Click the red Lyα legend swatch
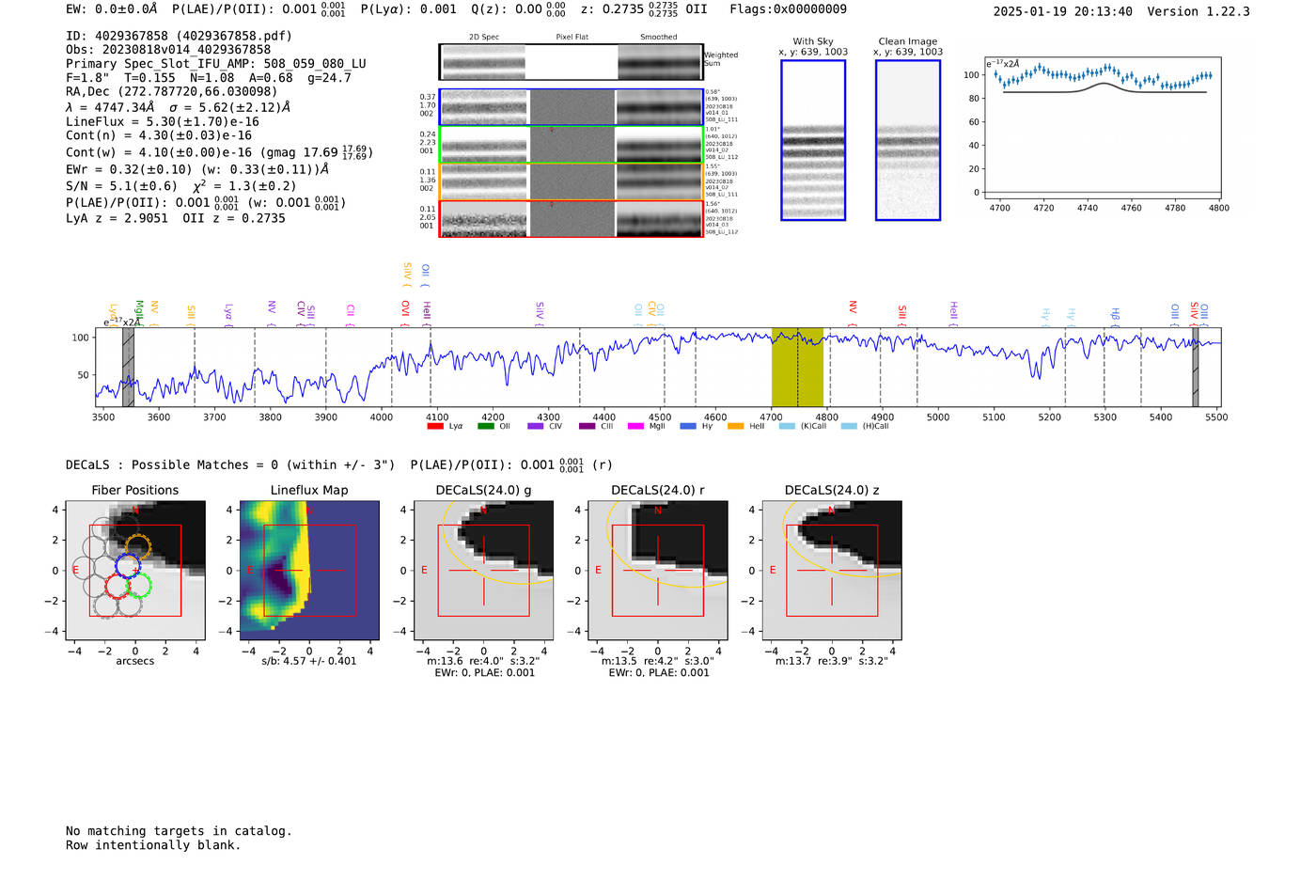This screenshot has width=1316, height=896. click(x=435, y=427)
